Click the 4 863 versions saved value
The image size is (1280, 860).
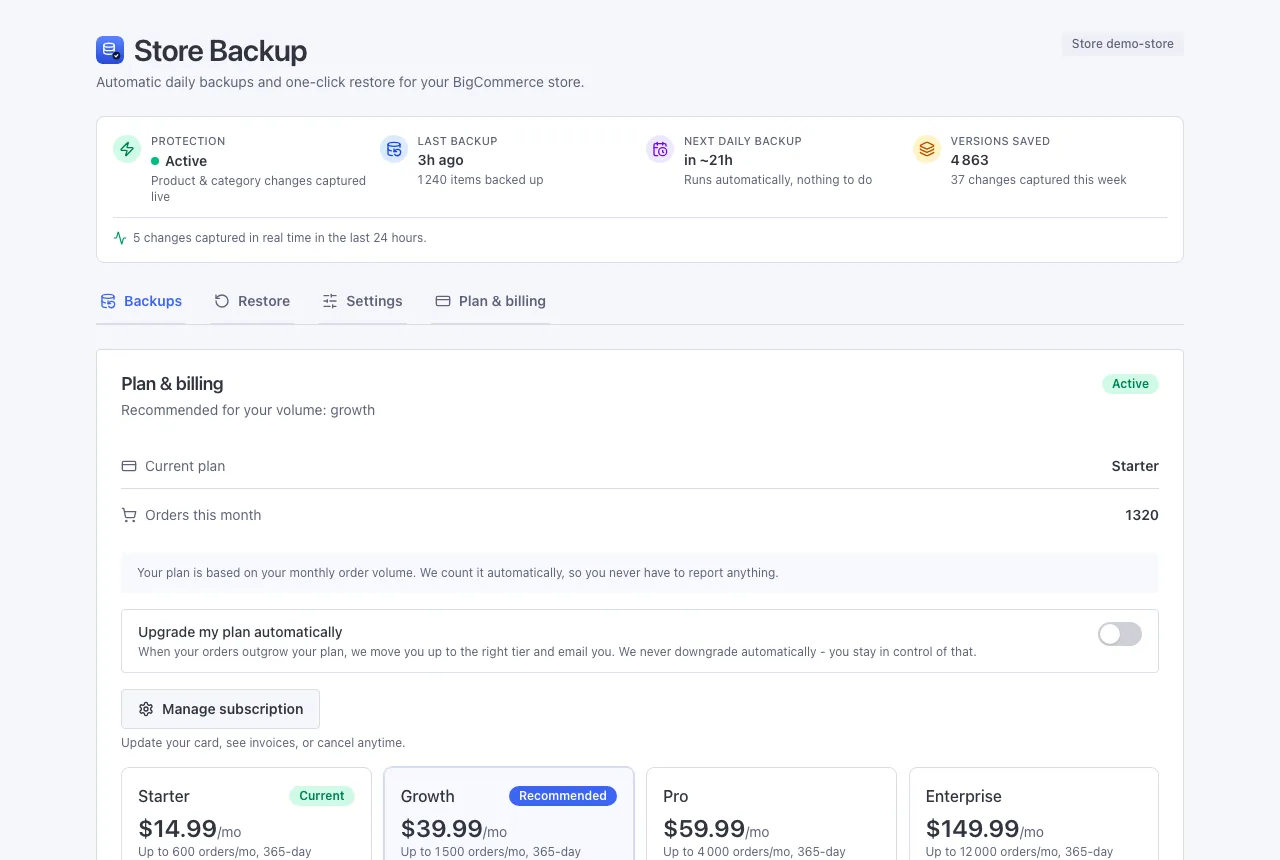969,160
